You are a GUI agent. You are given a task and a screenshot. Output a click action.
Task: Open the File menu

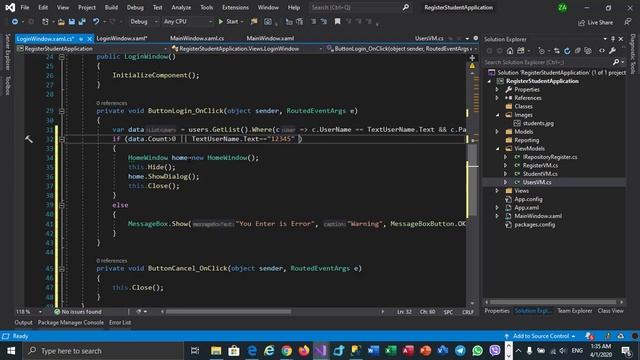[x=25, y=7]
